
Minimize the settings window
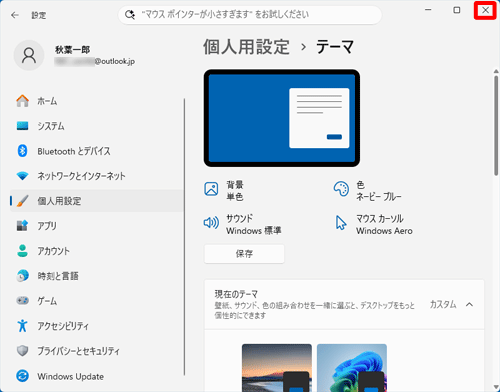(428, 10)
